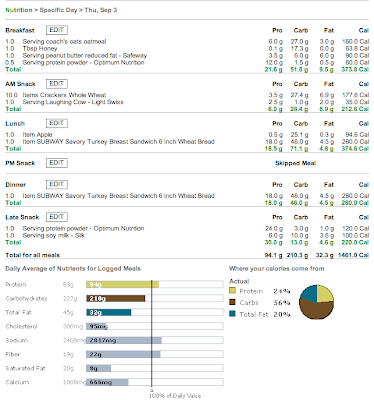Select 'Items Crackers Whole Wheat' row
This screenshot has width=374, height=400.
pyautogui.click(x=187, y=95)
